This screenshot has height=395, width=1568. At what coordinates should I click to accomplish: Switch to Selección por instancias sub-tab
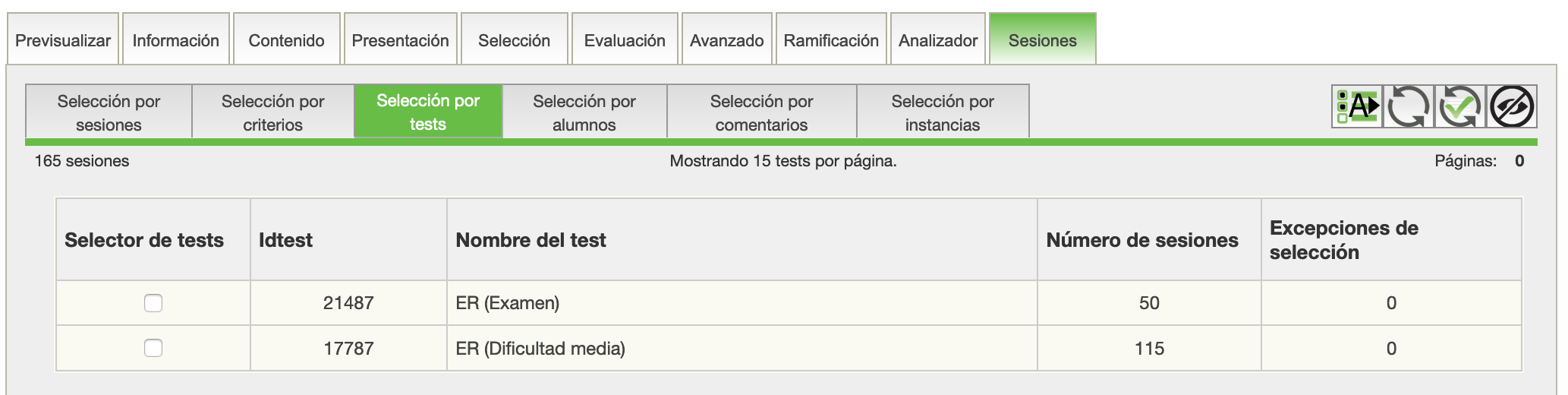click(x=942, y=112)
